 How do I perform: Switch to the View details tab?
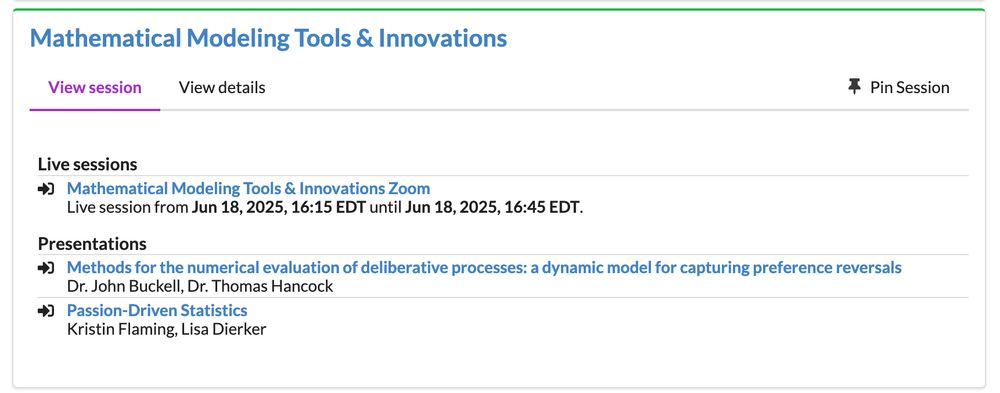(x=222, y=87)
